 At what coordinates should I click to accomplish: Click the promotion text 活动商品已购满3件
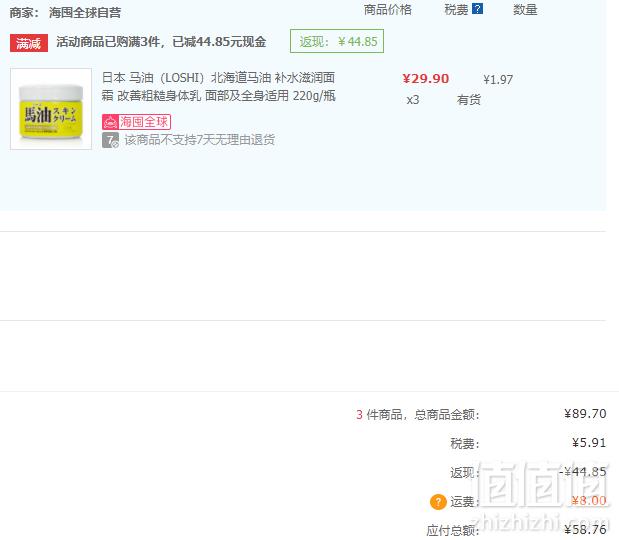coord(110,41)
